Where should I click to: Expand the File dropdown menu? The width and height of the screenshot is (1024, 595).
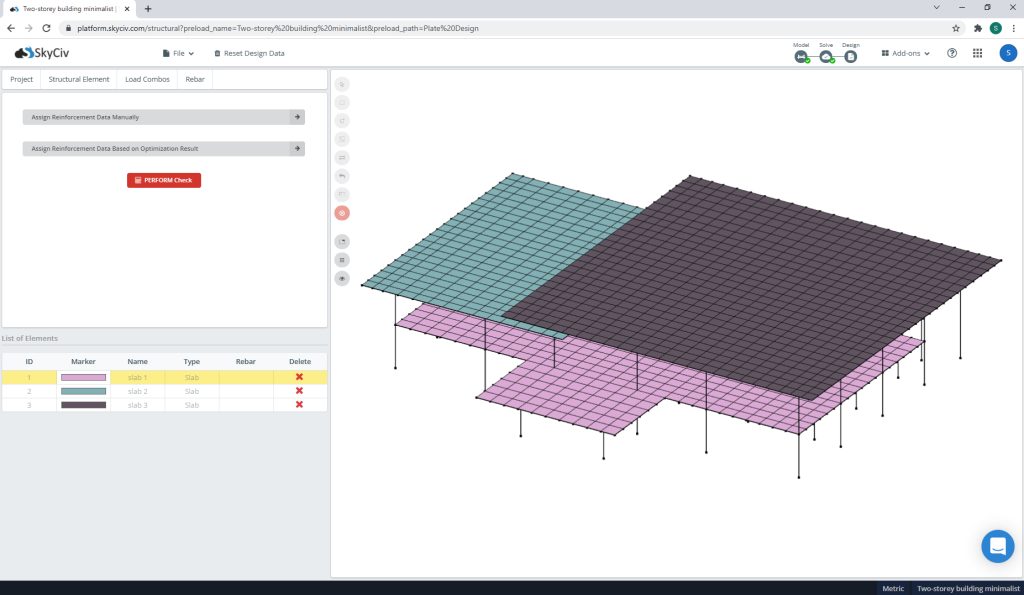pos(178,53)
